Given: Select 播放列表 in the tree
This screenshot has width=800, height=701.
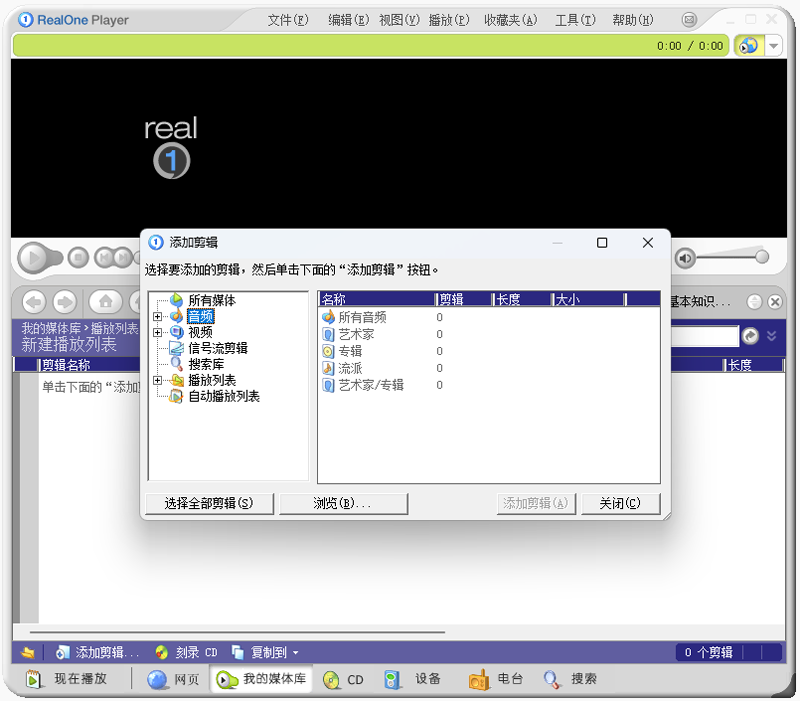Looking at the screenshot, I should [x=212, y=381].
